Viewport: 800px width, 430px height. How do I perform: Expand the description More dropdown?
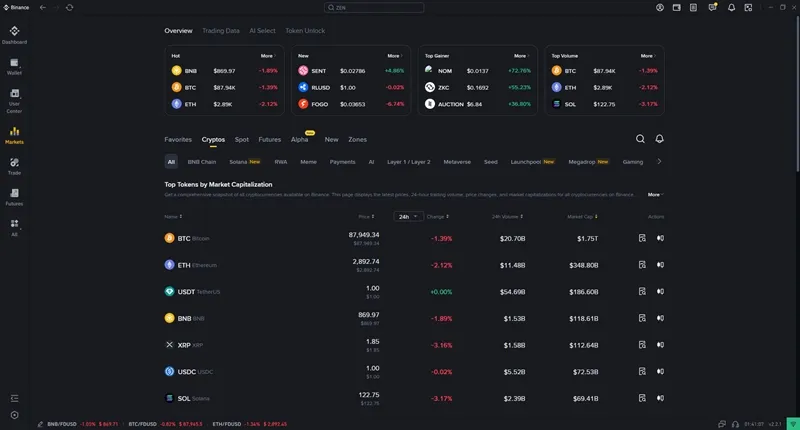pos(654,195)
